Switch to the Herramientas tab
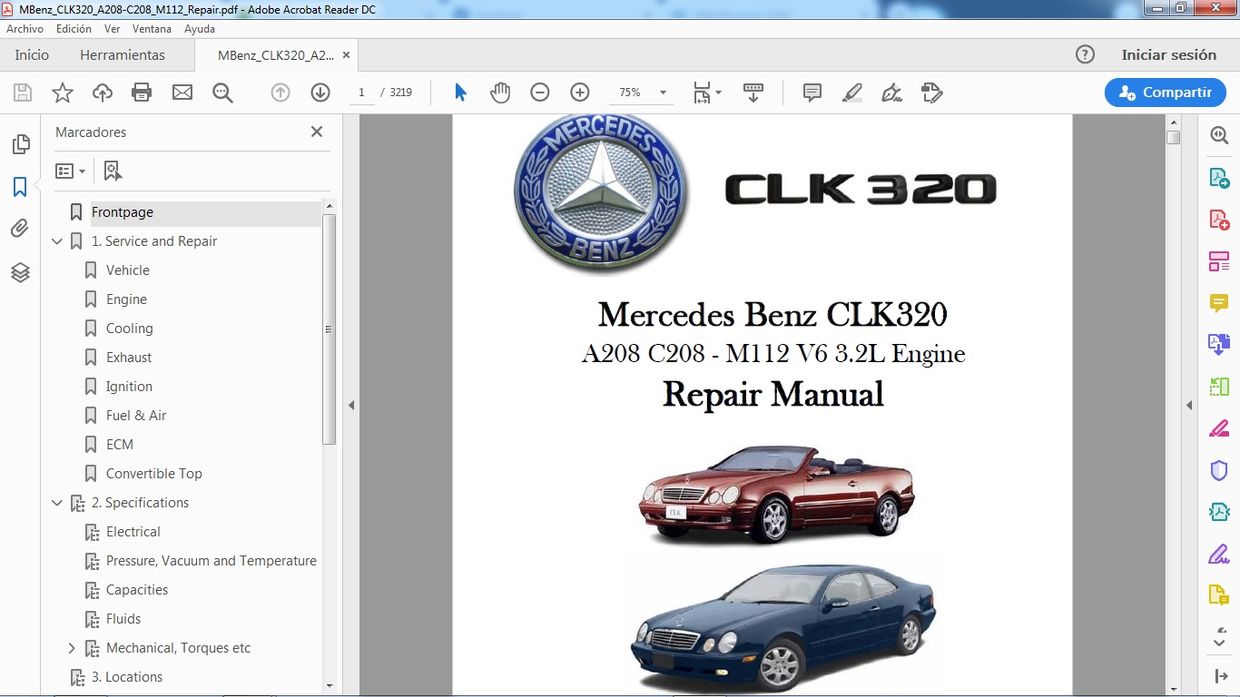Image resolution: width=1240 pixels, height=697 pixels. point(122,55)
